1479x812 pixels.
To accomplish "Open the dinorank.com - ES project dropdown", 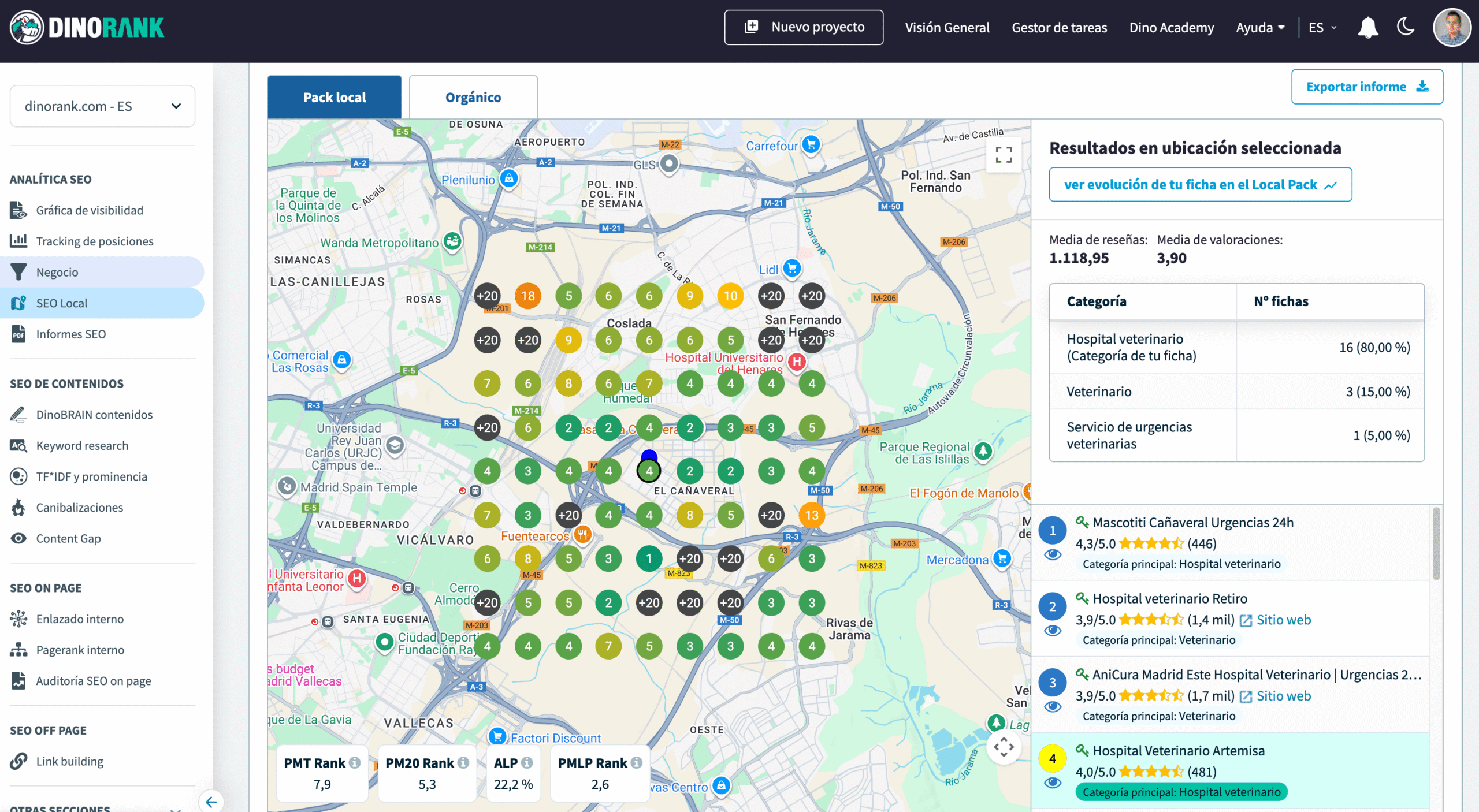I will point(102,106).
